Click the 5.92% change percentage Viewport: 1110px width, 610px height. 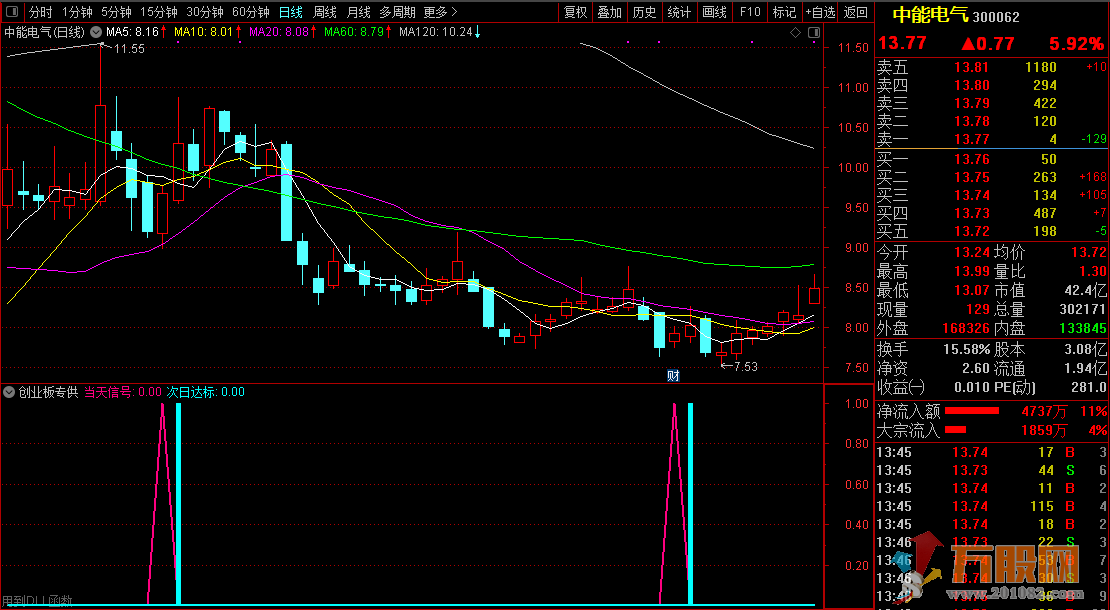point(1076,44)
